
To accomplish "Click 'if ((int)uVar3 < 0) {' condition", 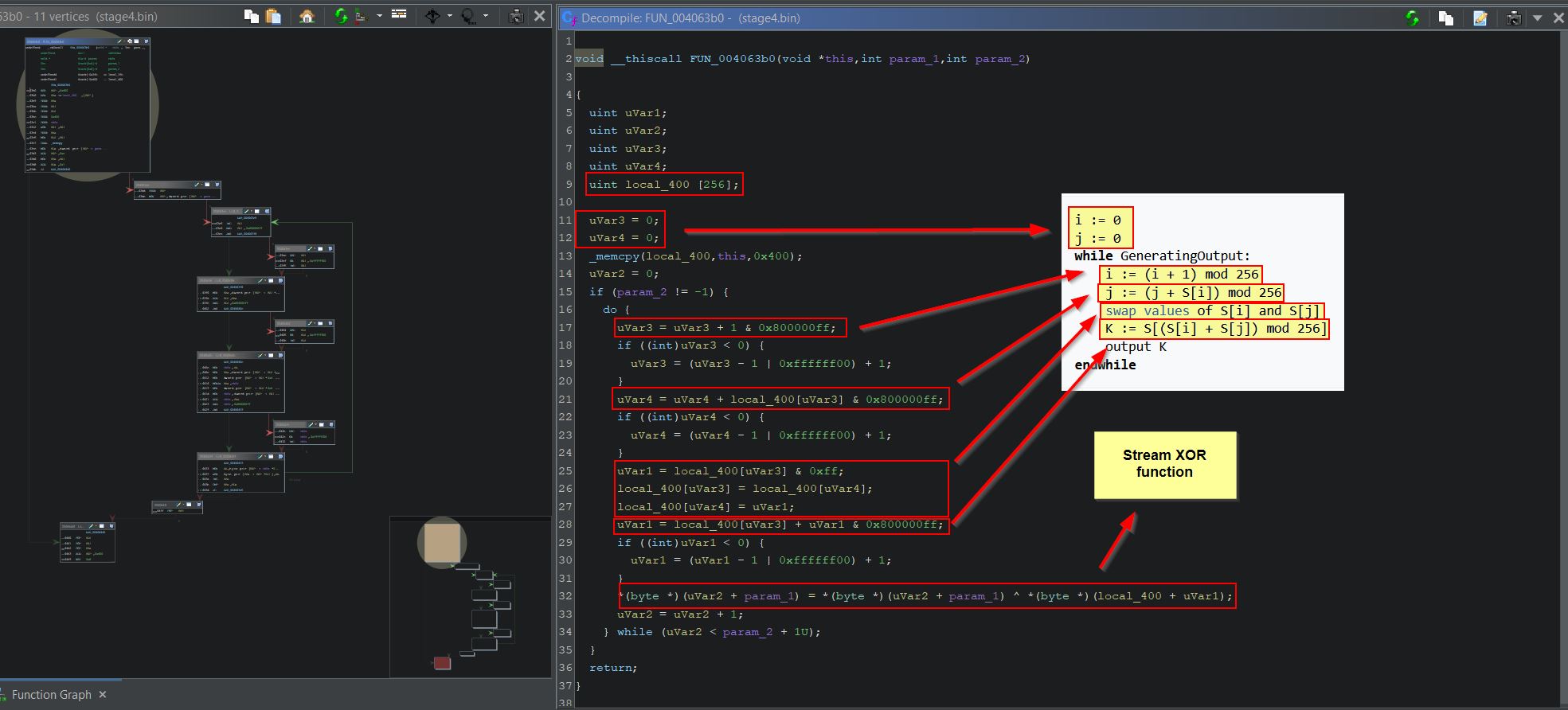I will coord(690,345).
